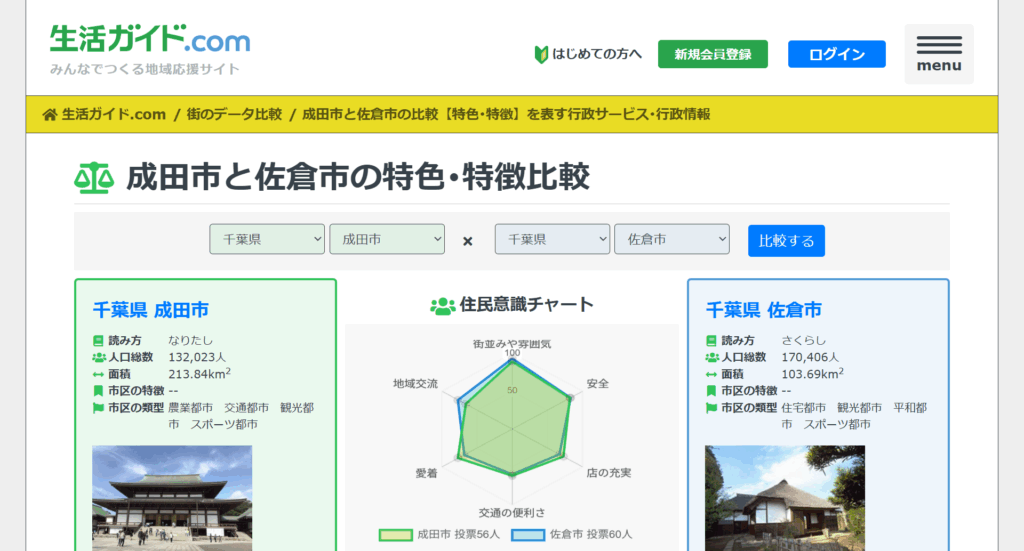The width and height of the screenshot is (1024, 551).
Task: Click the 佐倉市 投票60人 legend text
Action: click(591, 535)
